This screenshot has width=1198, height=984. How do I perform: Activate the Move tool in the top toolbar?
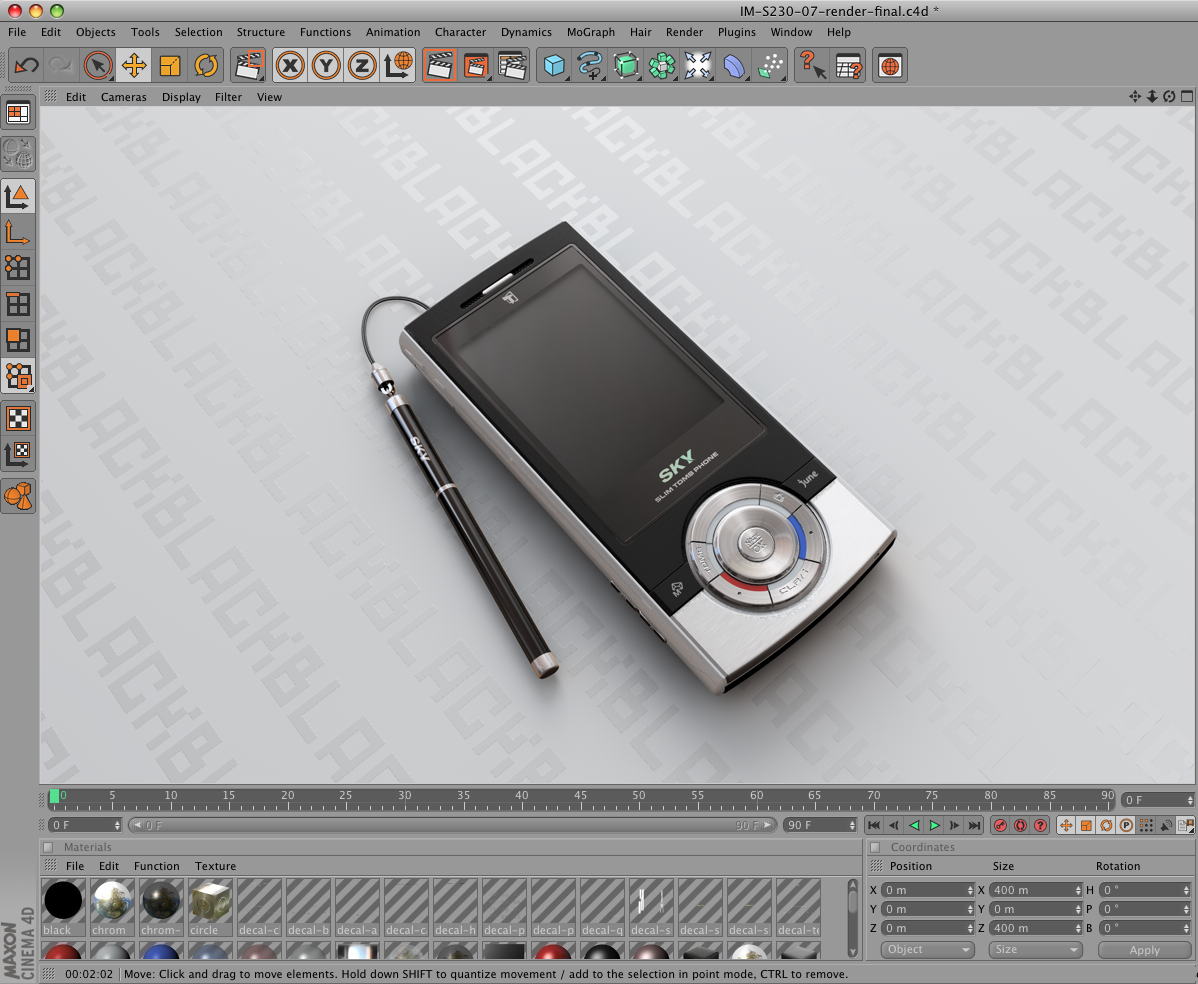pos(134,66)
